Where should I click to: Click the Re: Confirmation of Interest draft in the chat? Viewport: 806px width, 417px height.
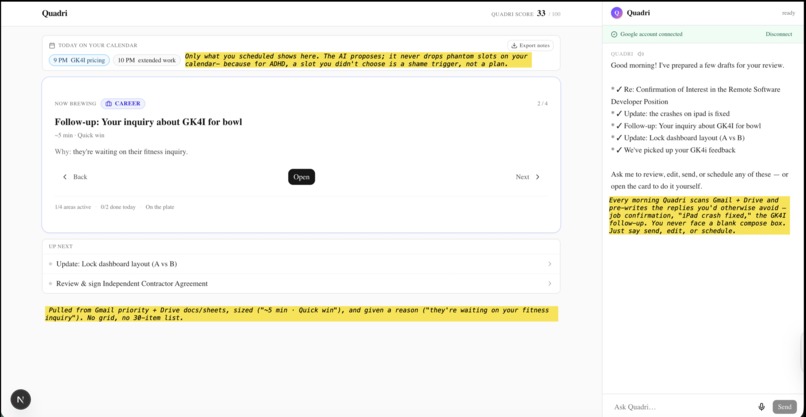pos(695,96)
